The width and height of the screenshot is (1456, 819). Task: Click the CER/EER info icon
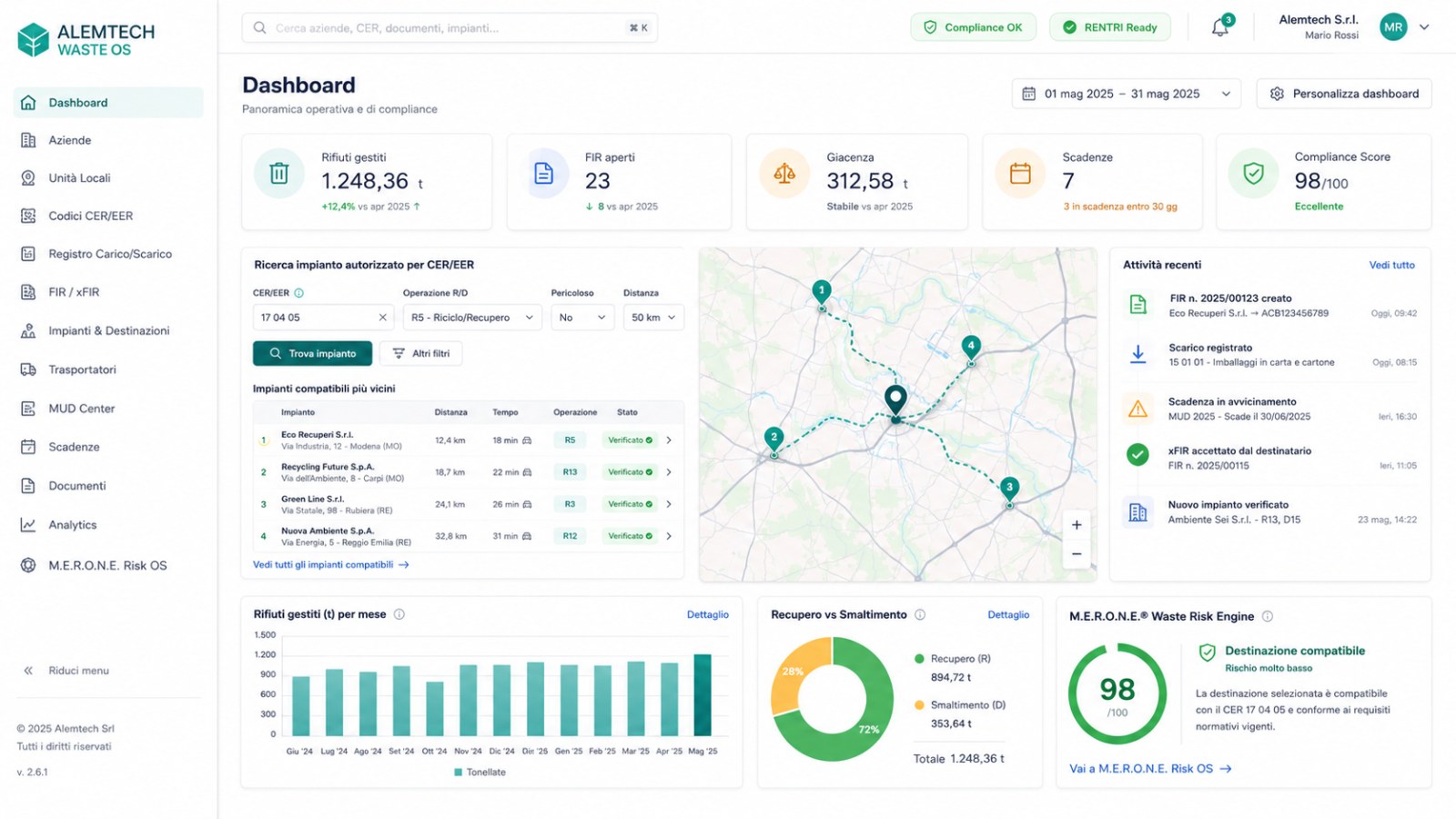(299, 293)
